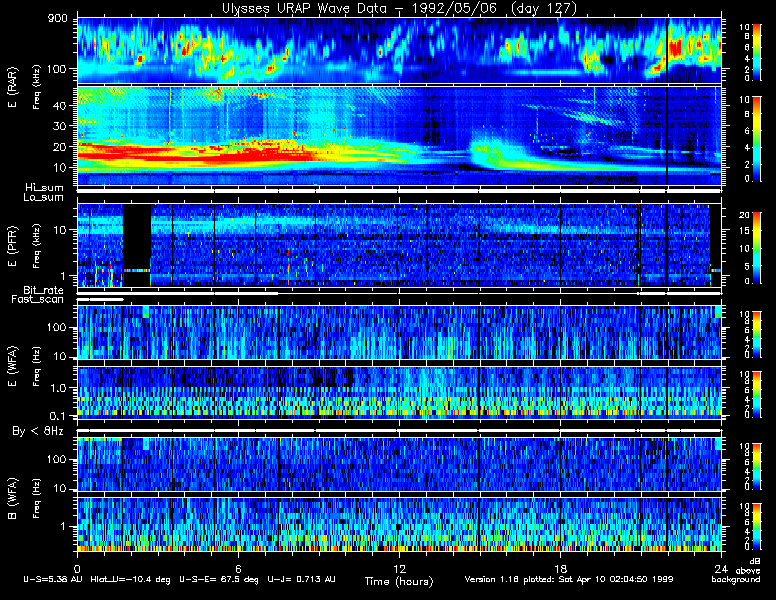Click time axis tick label '6'
The image size is (776, 600).
[238, 569]
